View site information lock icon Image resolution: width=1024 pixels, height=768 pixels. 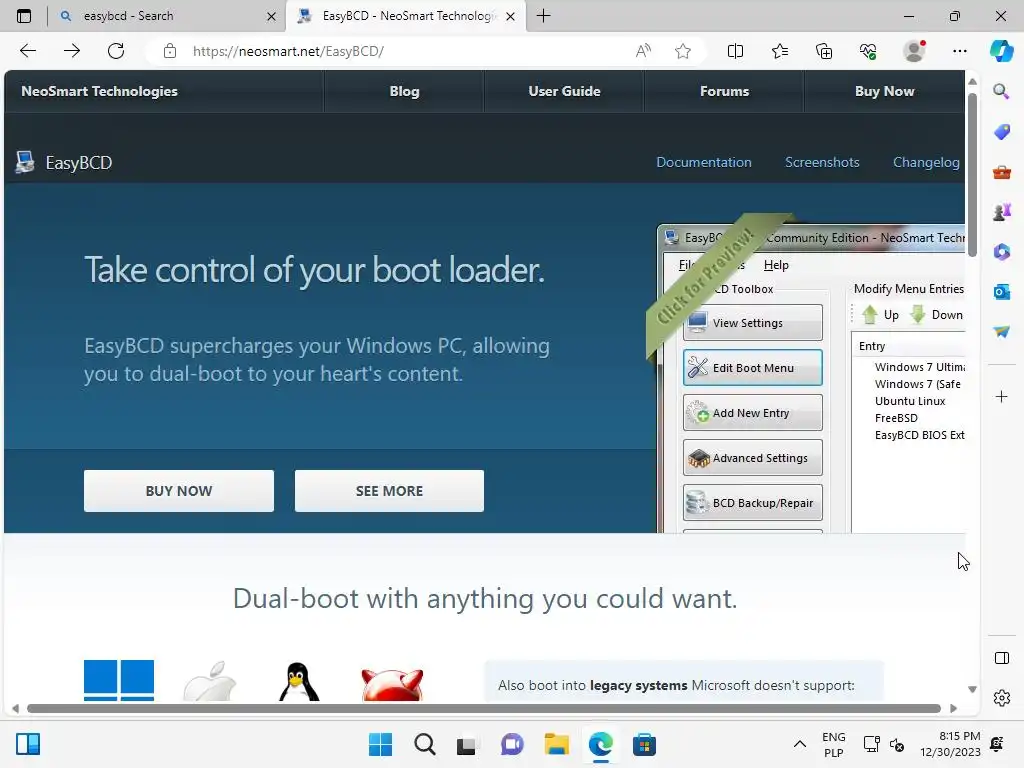point(170,51)
